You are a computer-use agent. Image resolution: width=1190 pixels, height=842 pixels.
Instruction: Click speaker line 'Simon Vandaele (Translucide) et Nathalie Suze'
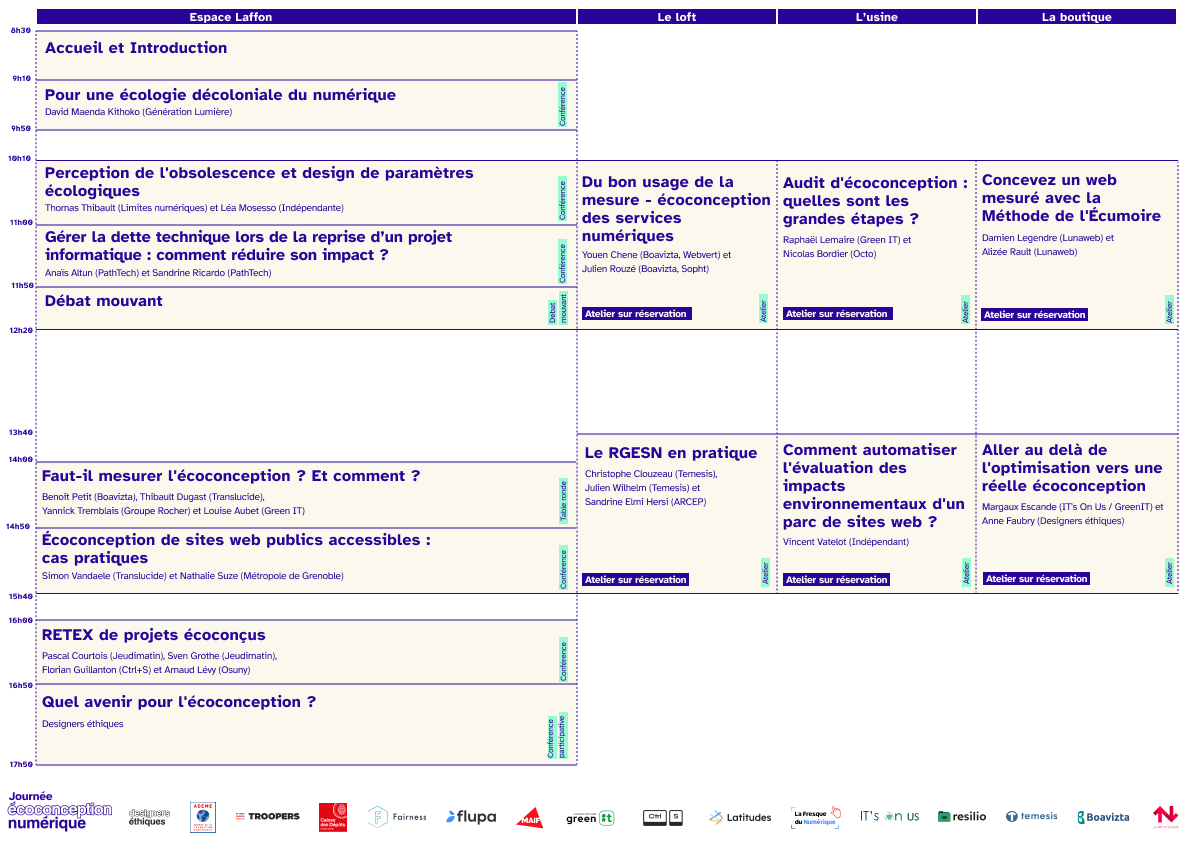193,576
